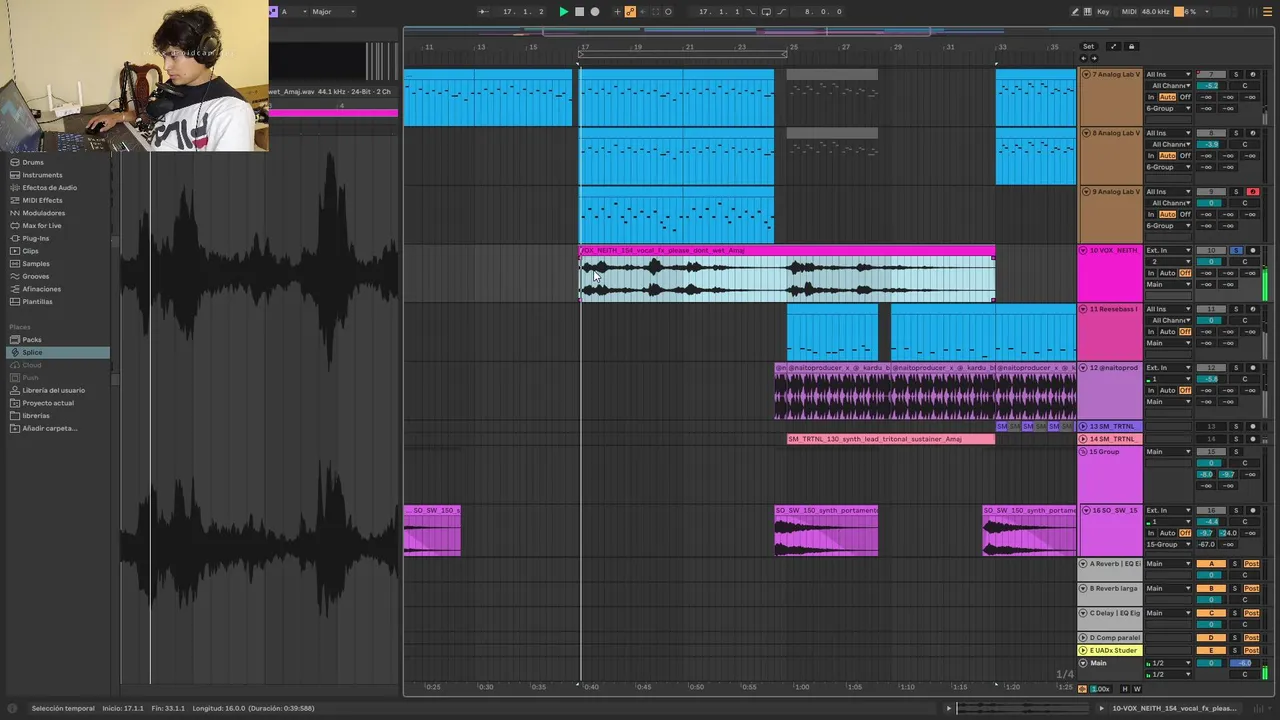Image resolution: width=1280 pixels, height=720 pixels.
Task: Fold track 16 SO_SW_15
Action: point(1085,510)
